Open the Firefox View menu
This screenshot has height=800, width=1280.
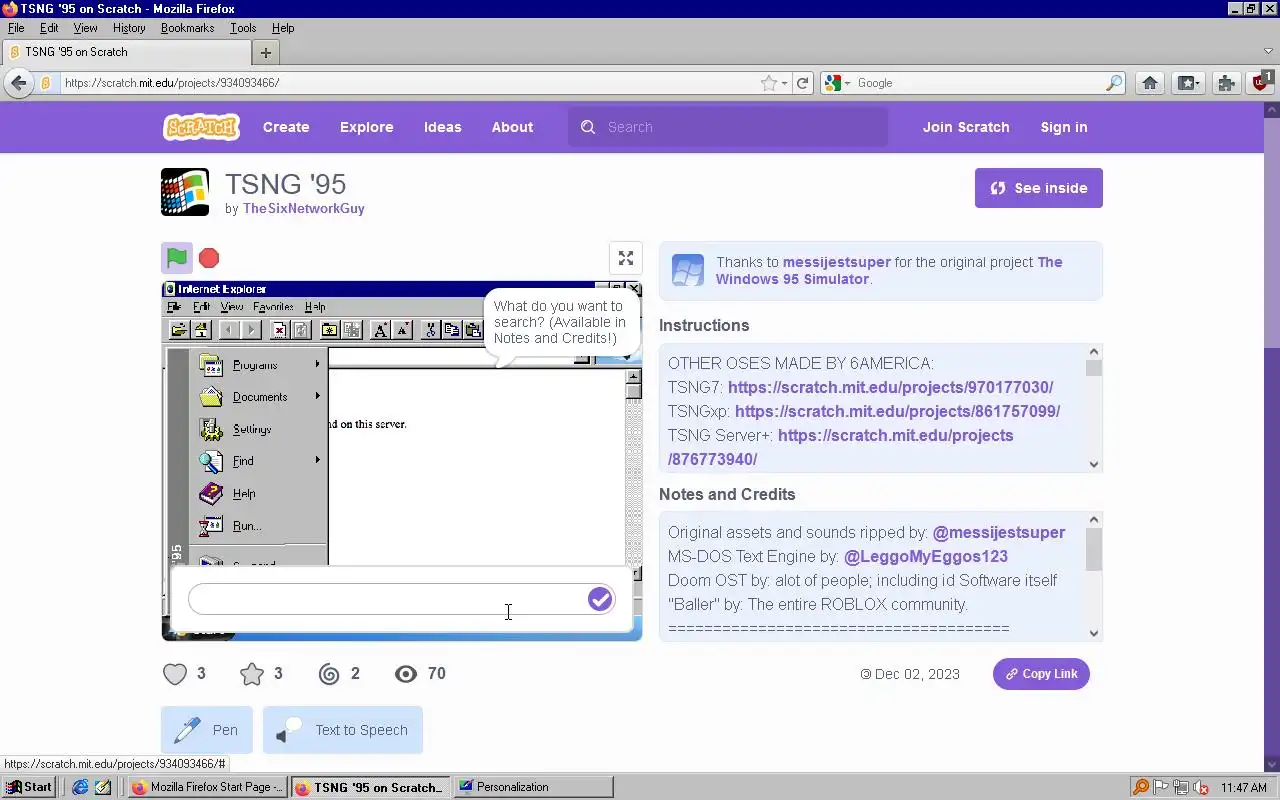pos(85,28)
